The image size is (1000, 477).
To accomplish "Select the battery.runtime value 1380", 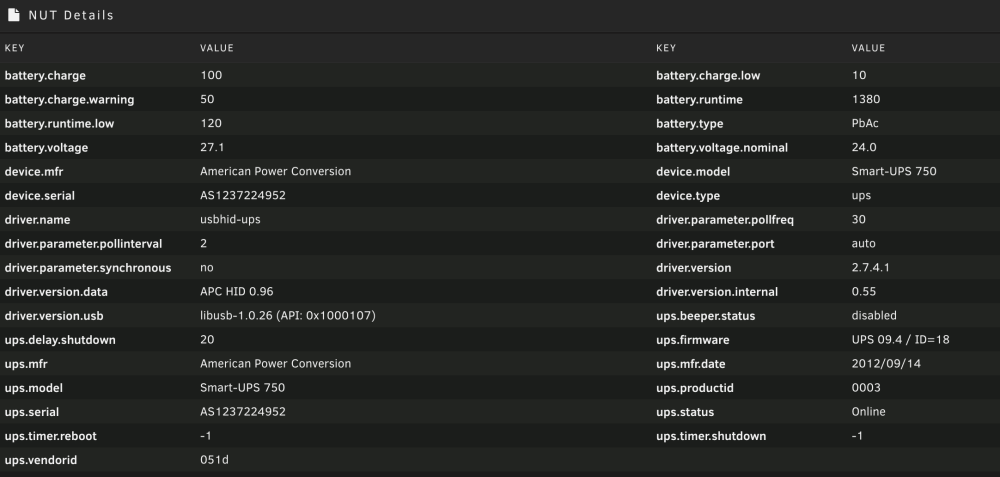I will click(866, 99).
